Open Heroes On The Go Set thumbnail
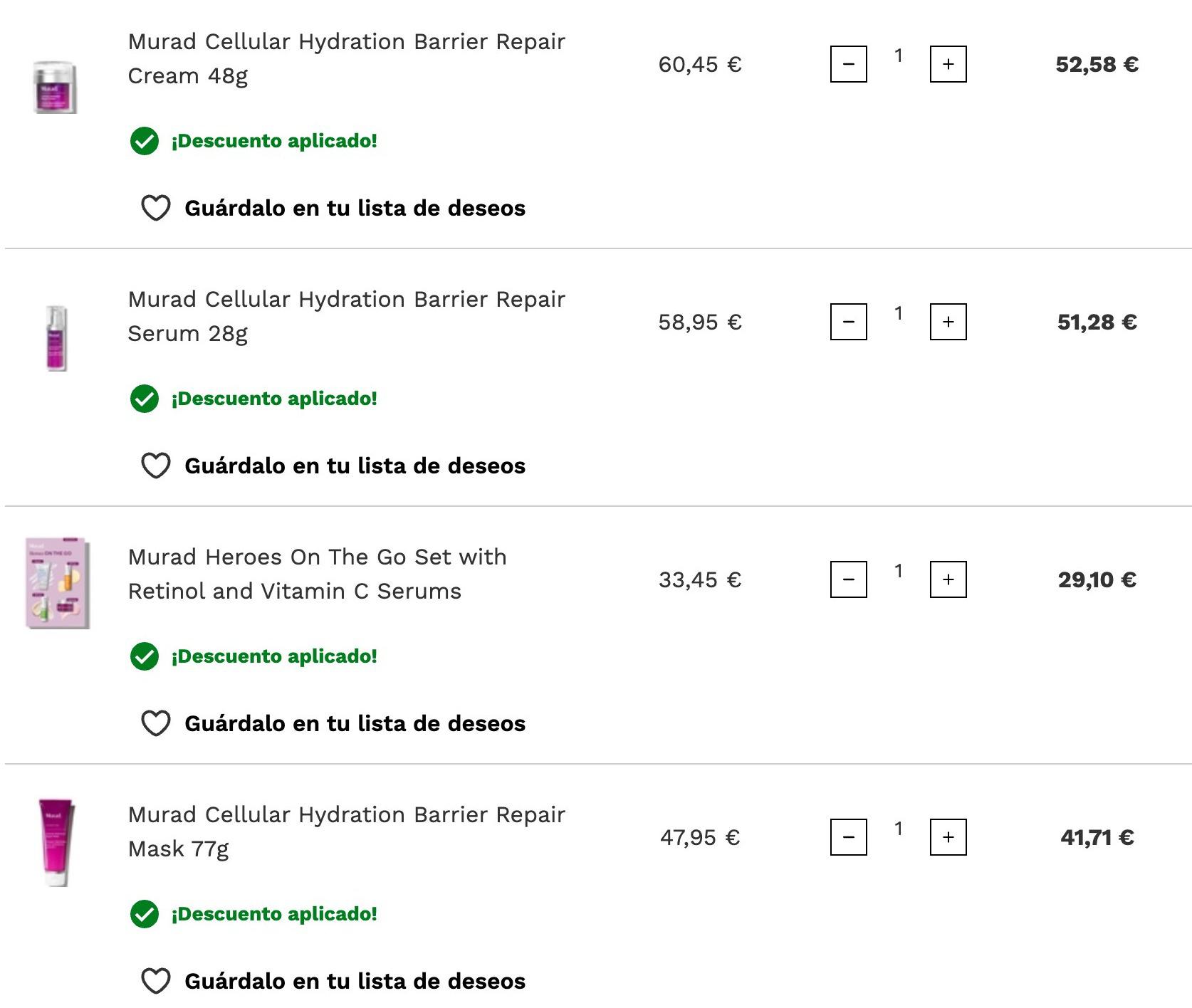Viewport: 1192px width, 1008px height. pos(58,583)
